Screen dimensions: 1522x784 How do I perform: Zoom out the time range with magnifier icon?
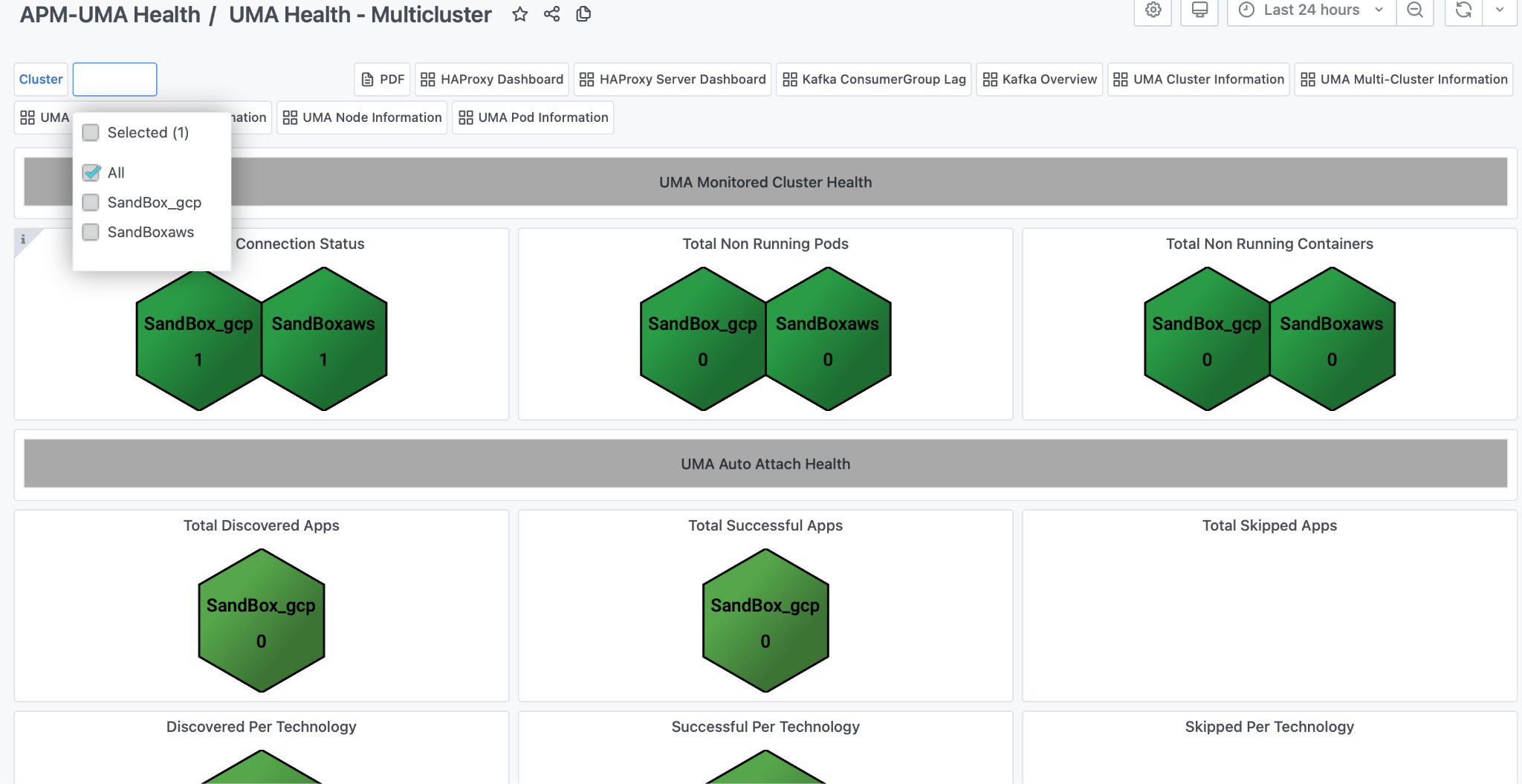(1415, 10)
